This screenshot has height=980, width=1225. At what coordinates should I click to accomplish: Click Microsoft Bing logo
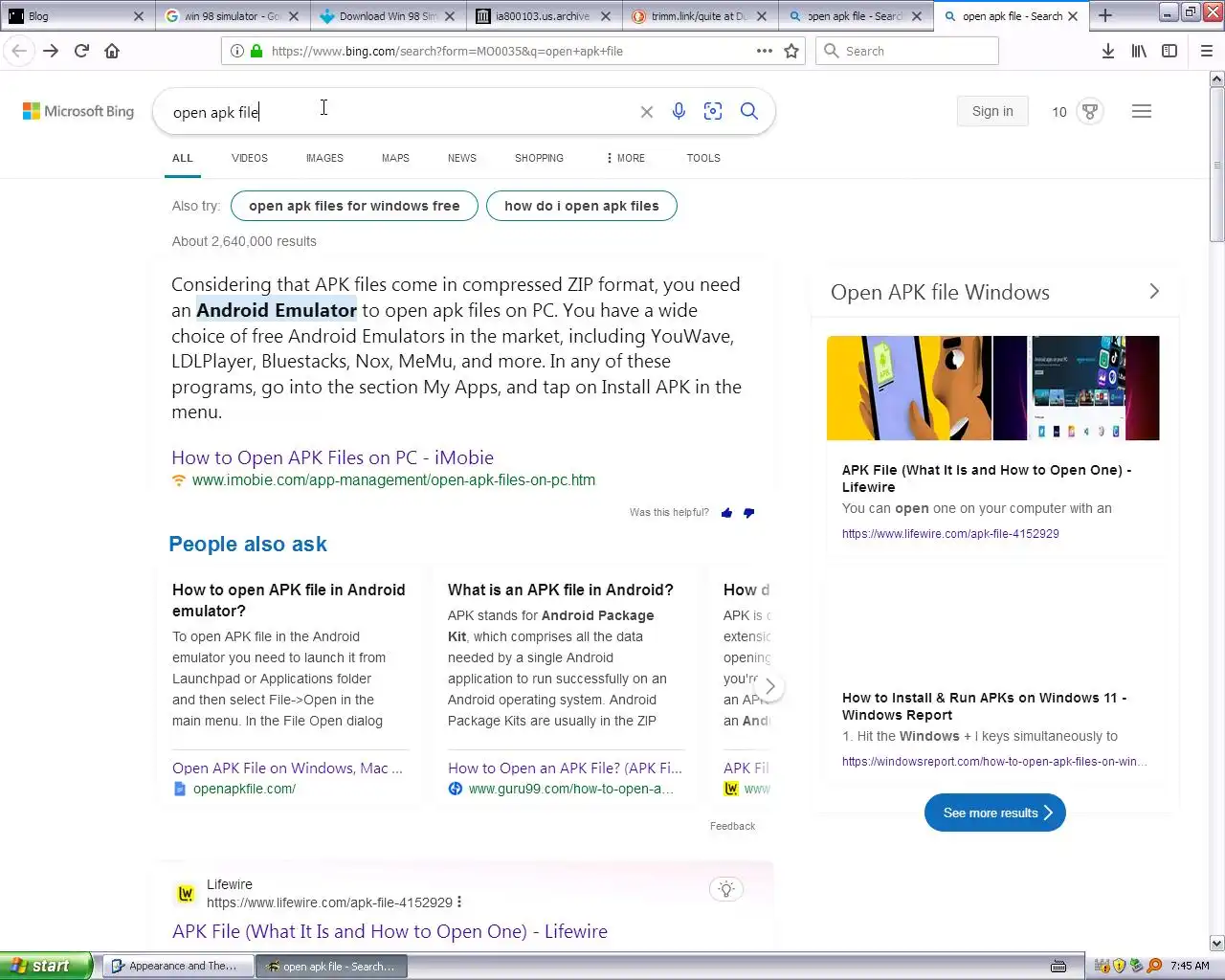tap(78, 111)
